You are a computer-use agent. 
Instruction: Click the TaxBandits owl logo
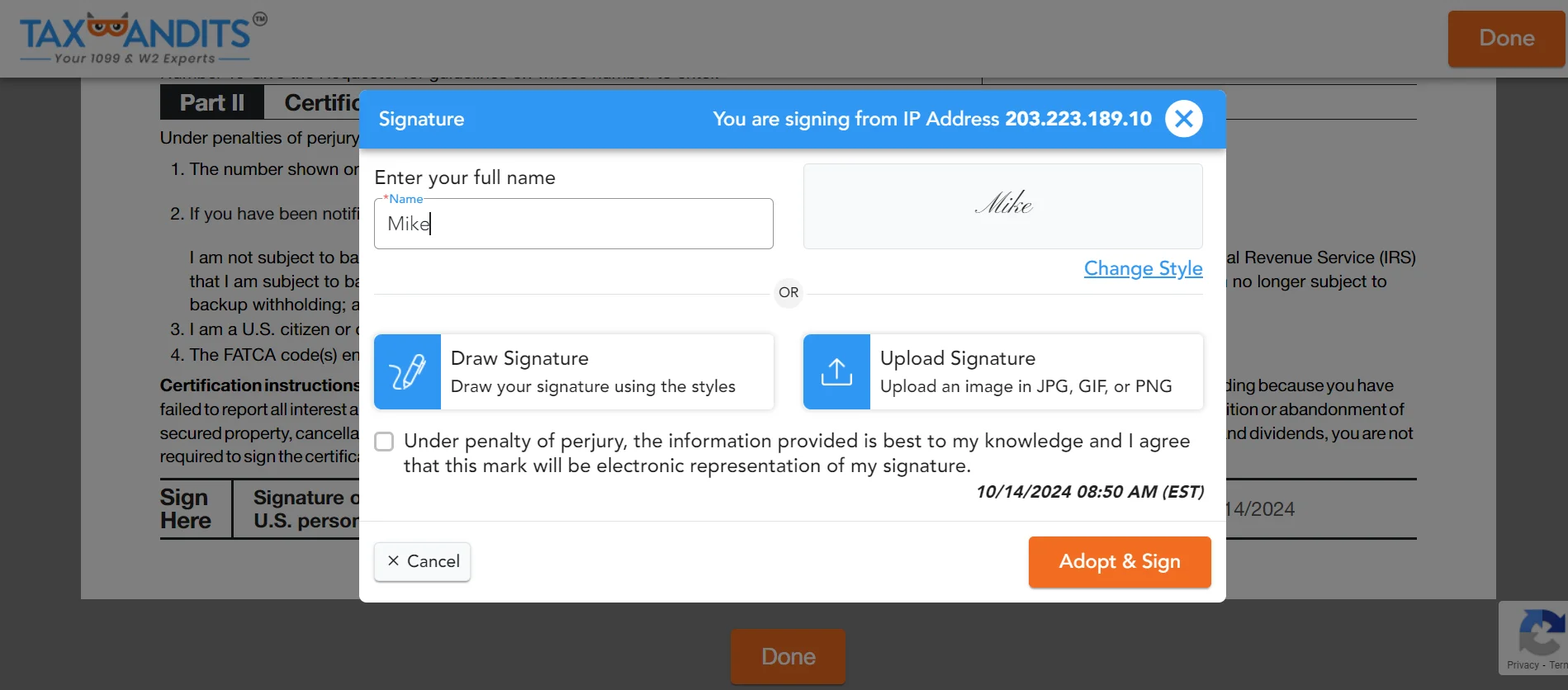click(107, 26)
